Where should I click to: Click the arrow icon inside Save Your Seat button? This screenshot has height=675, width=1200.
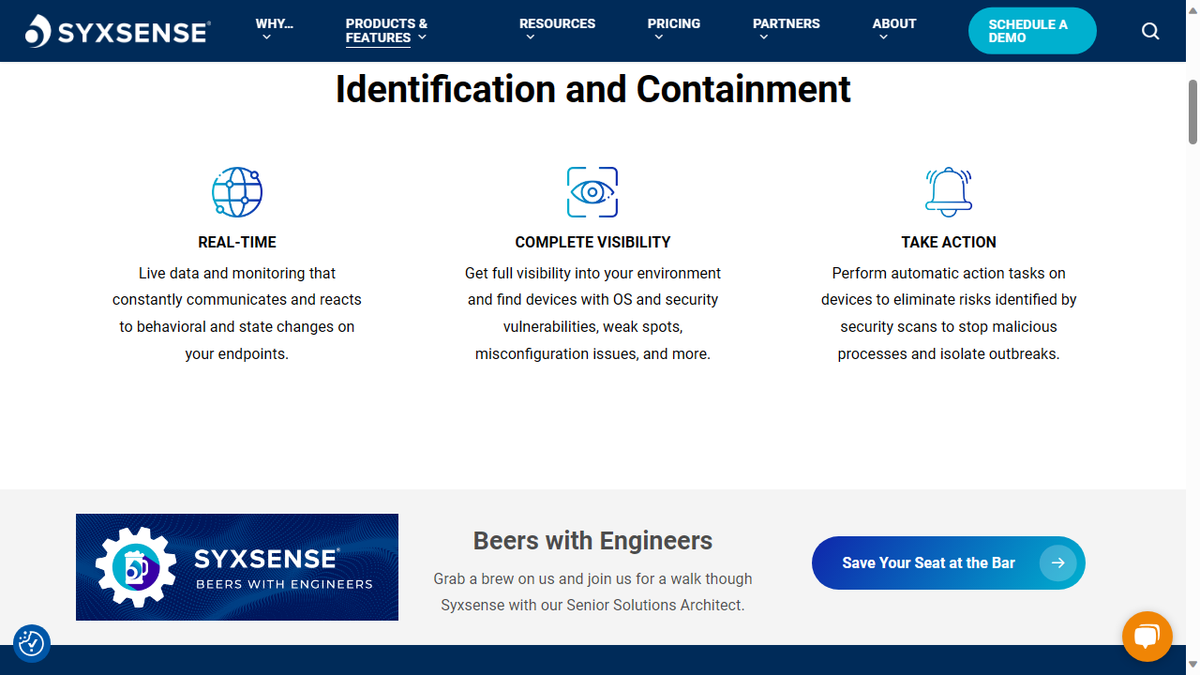tap(1058, 563)
